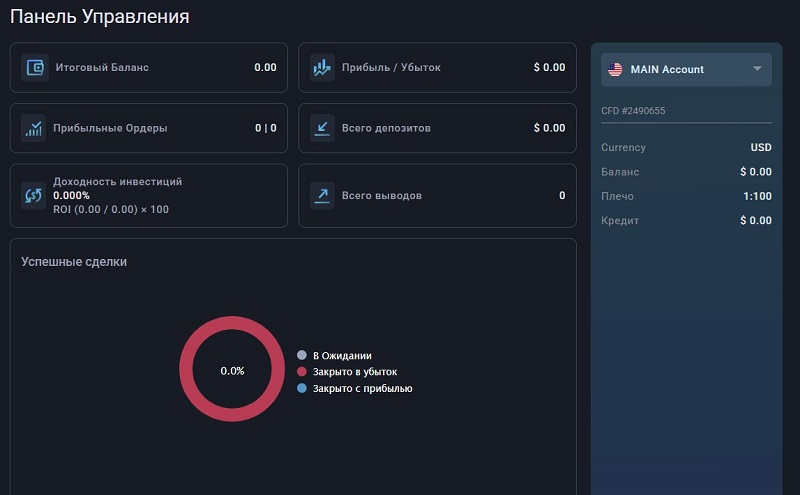
Task: Click the dropdown arrow next to MAIN Account
Action: click(757, 70)
